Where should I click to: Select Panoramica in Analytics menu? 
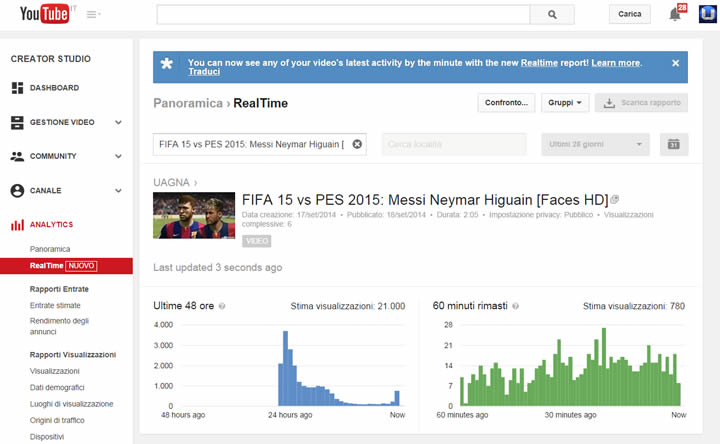50,249
